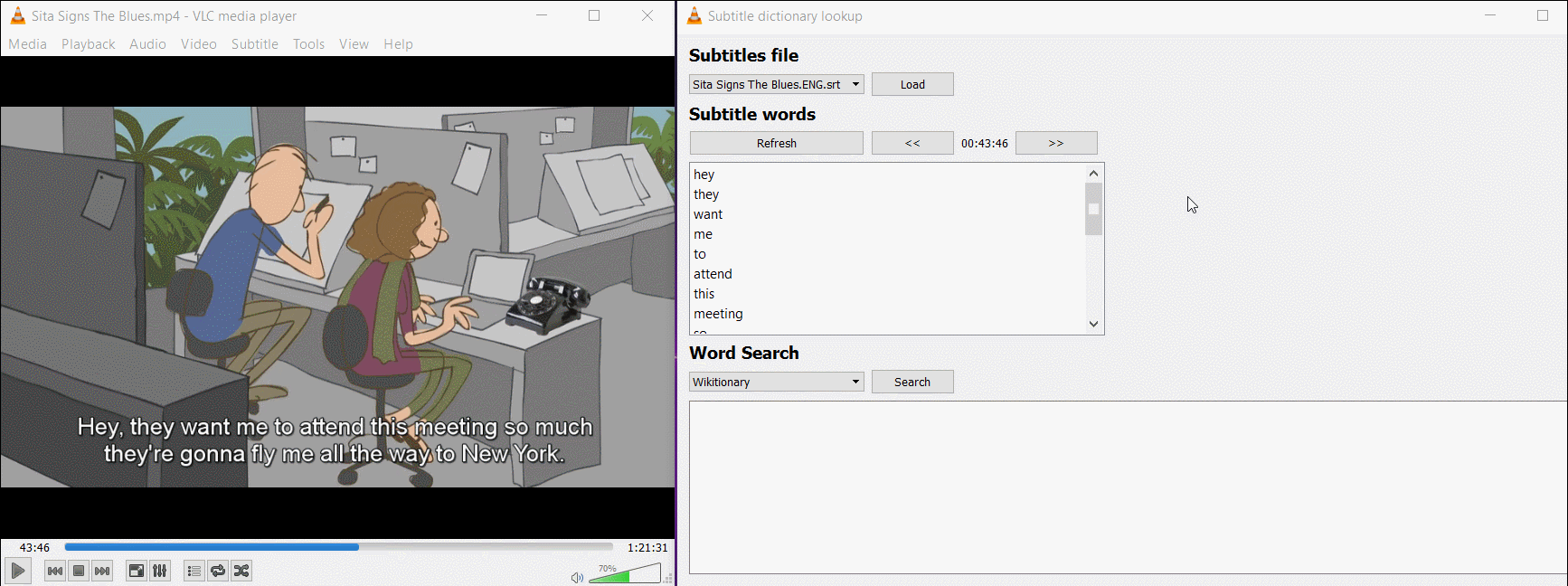
Task: Go to previous media in VLC
Action: pos(55,571)
